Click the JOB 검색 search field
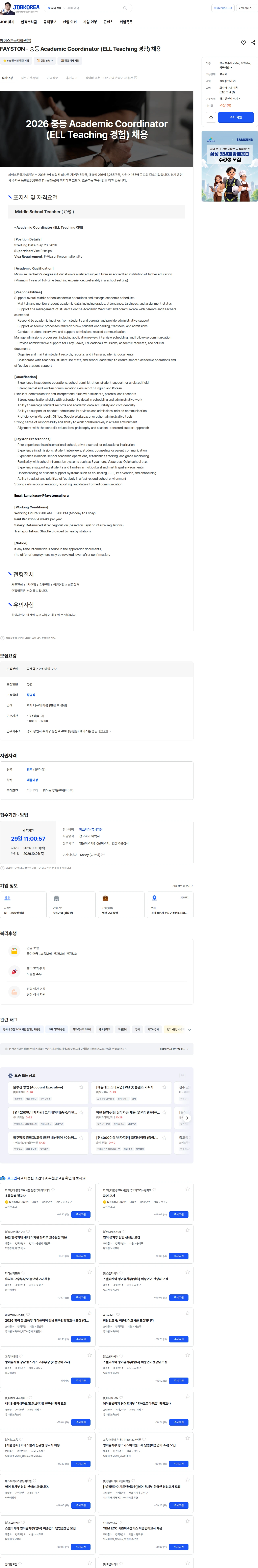This screenshot has height=1568, width=258. (94, 8)
